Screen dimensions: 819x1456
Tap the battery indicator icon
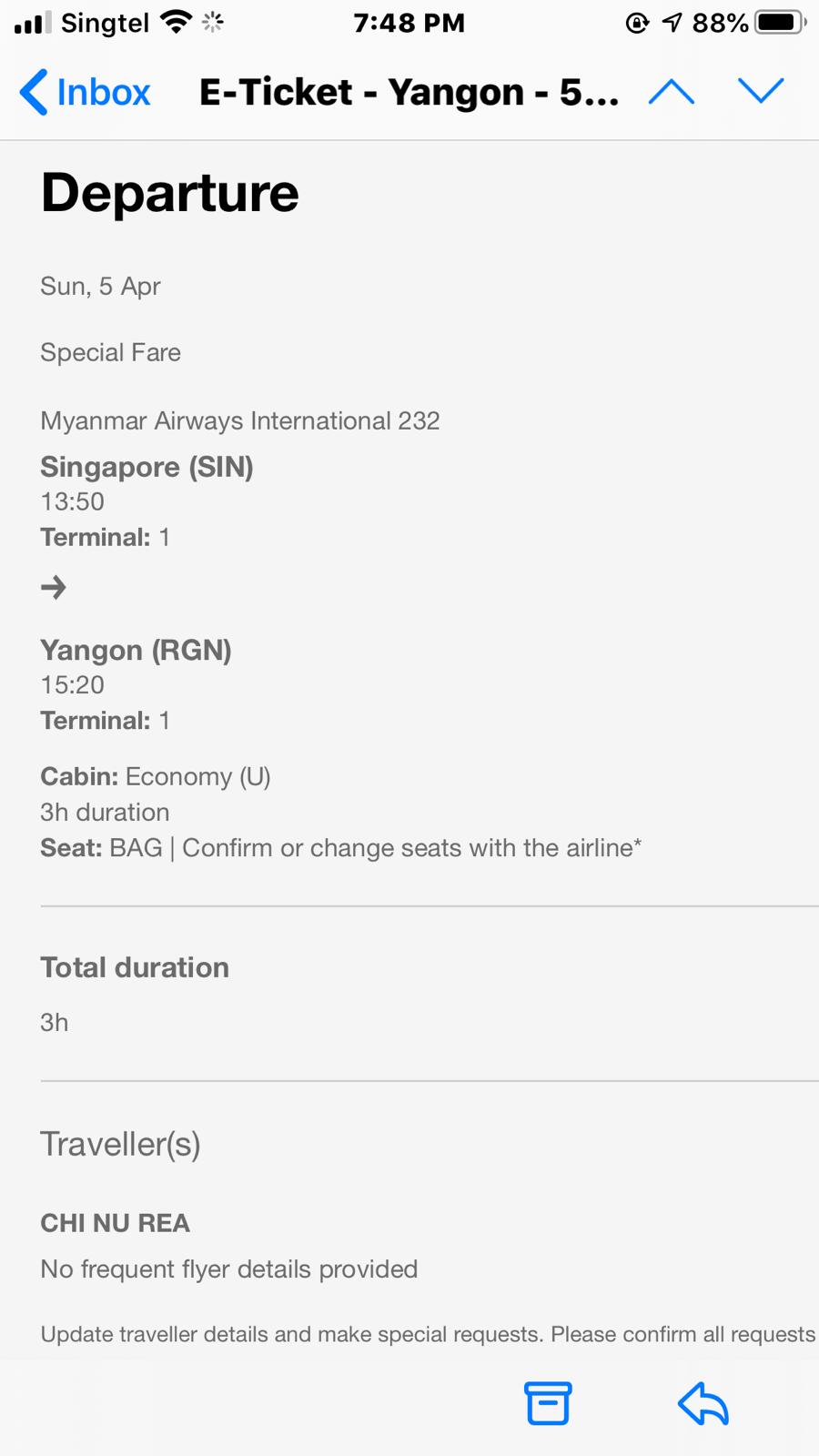pos(781,22)
